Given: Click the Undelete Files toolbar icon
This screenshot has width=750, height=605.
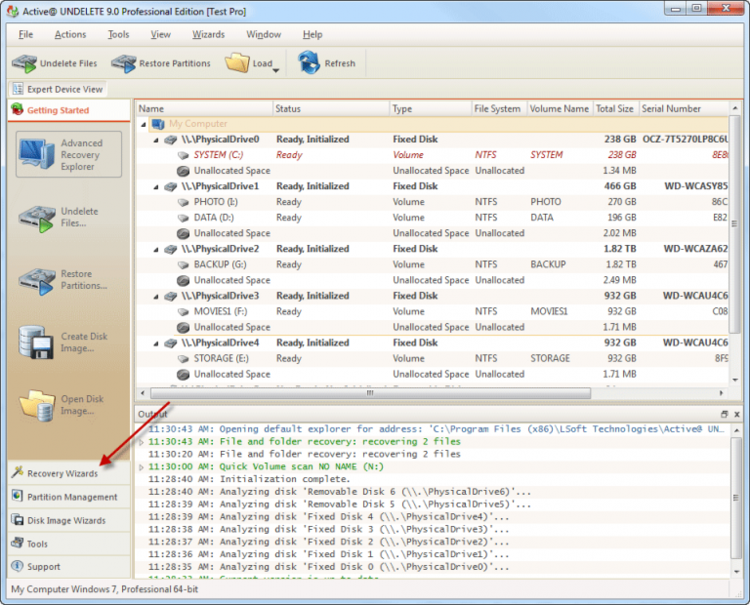Looking at the screenshot, I should coord(24,63).
